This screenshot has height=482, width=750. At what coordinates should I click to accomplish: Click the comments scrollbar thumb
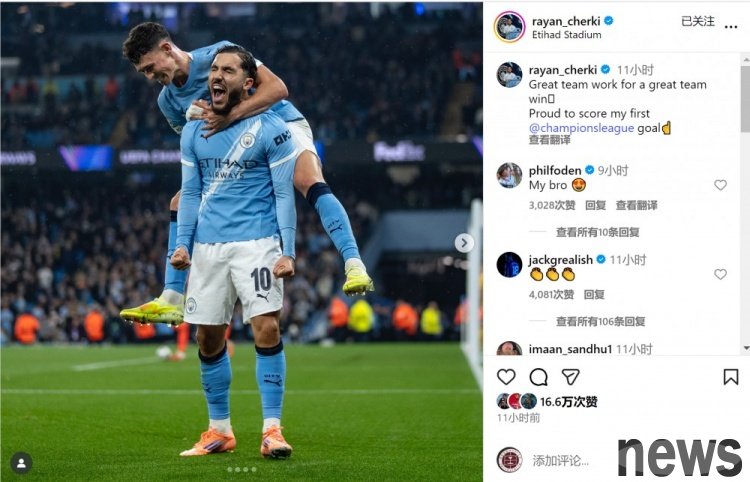click(x=746, y=98)
